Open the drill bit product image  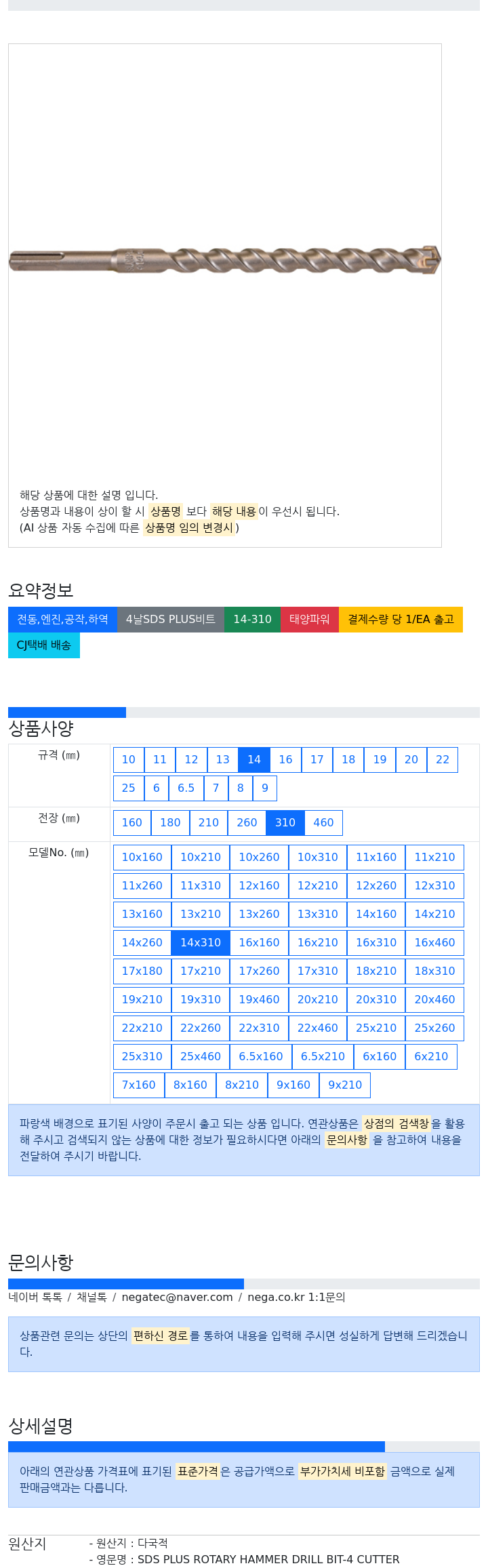[x=225, y=259]
